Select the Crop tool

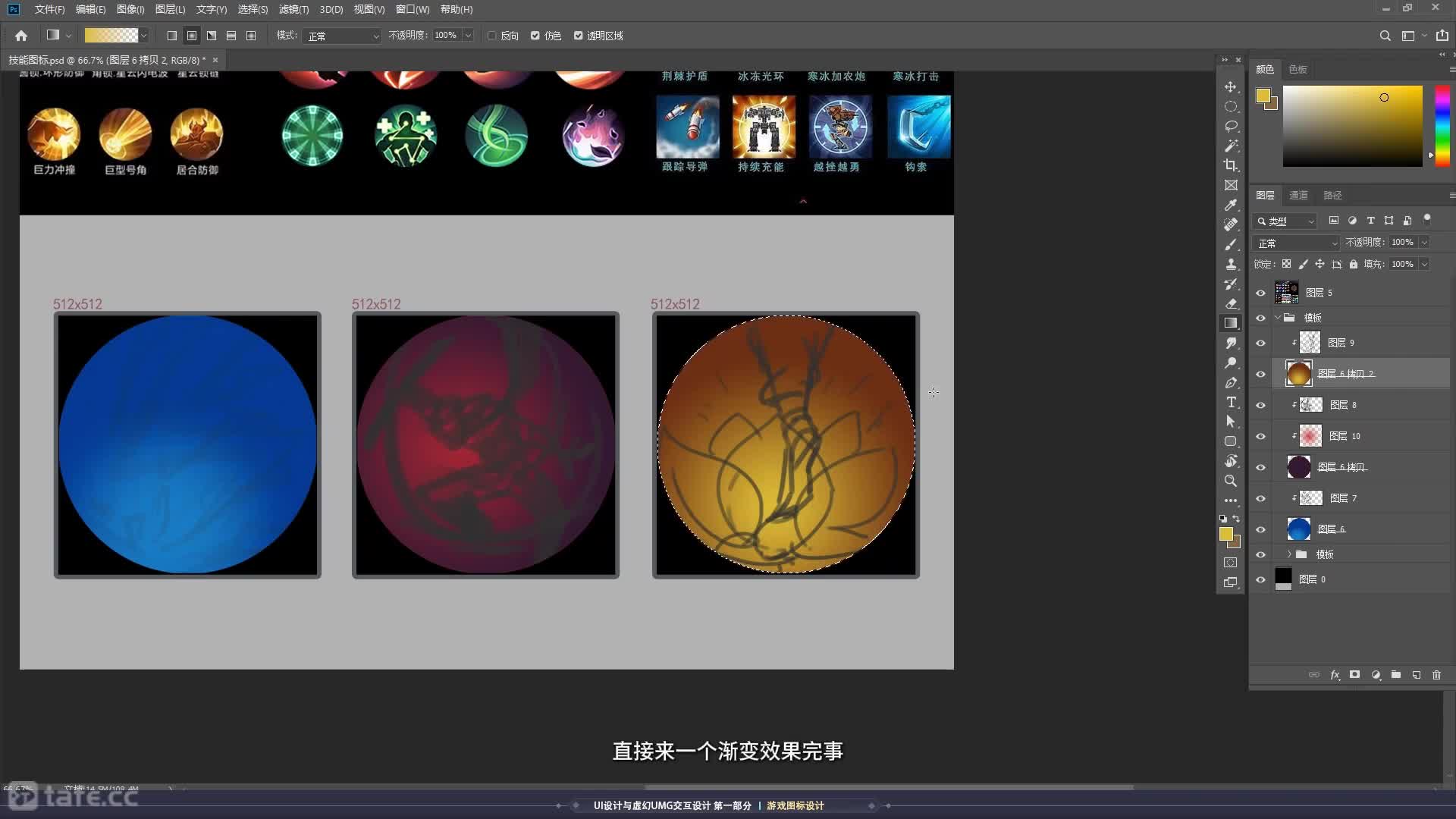[1231, 165]
